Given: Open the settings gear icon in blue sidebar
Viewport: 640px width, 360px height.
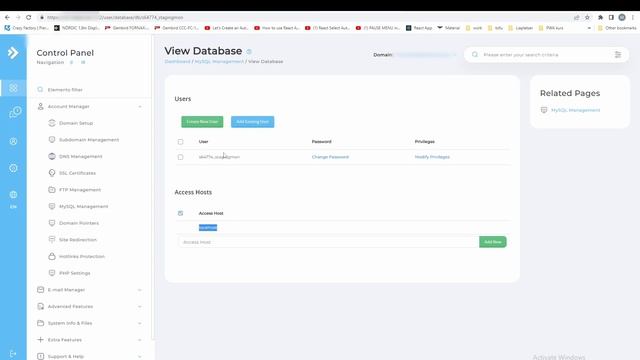Looking at the screenshot, I should 13,168.
